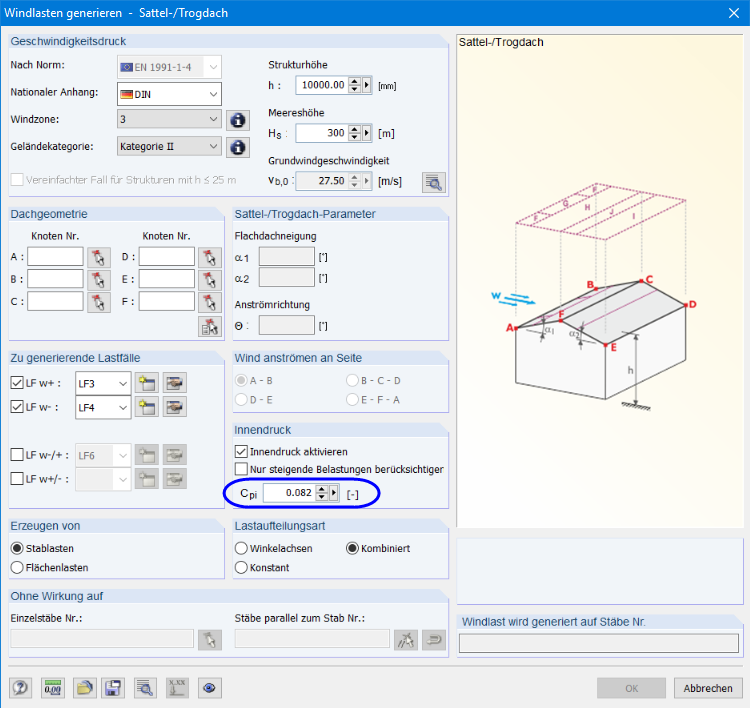The width and height of the screenshot is (750, 708).
Task: Enable LF w+/- load case checkbox
Action: [x=17, y=478]
